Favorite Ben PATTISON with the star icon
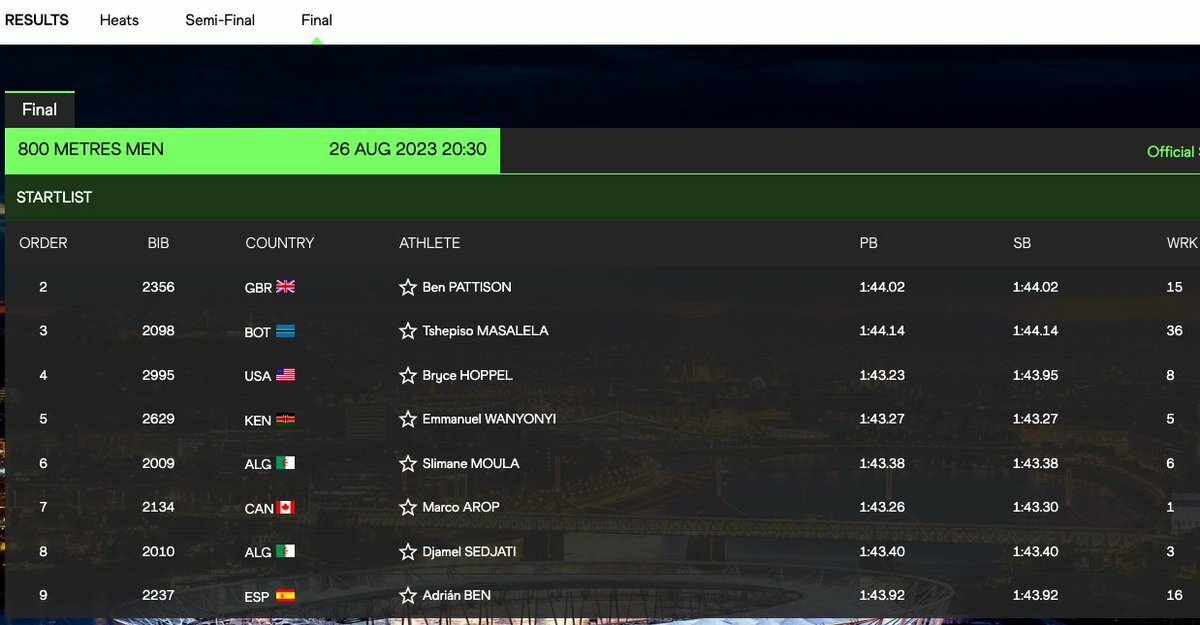1200x625 pixels. (x=408, y=287)
